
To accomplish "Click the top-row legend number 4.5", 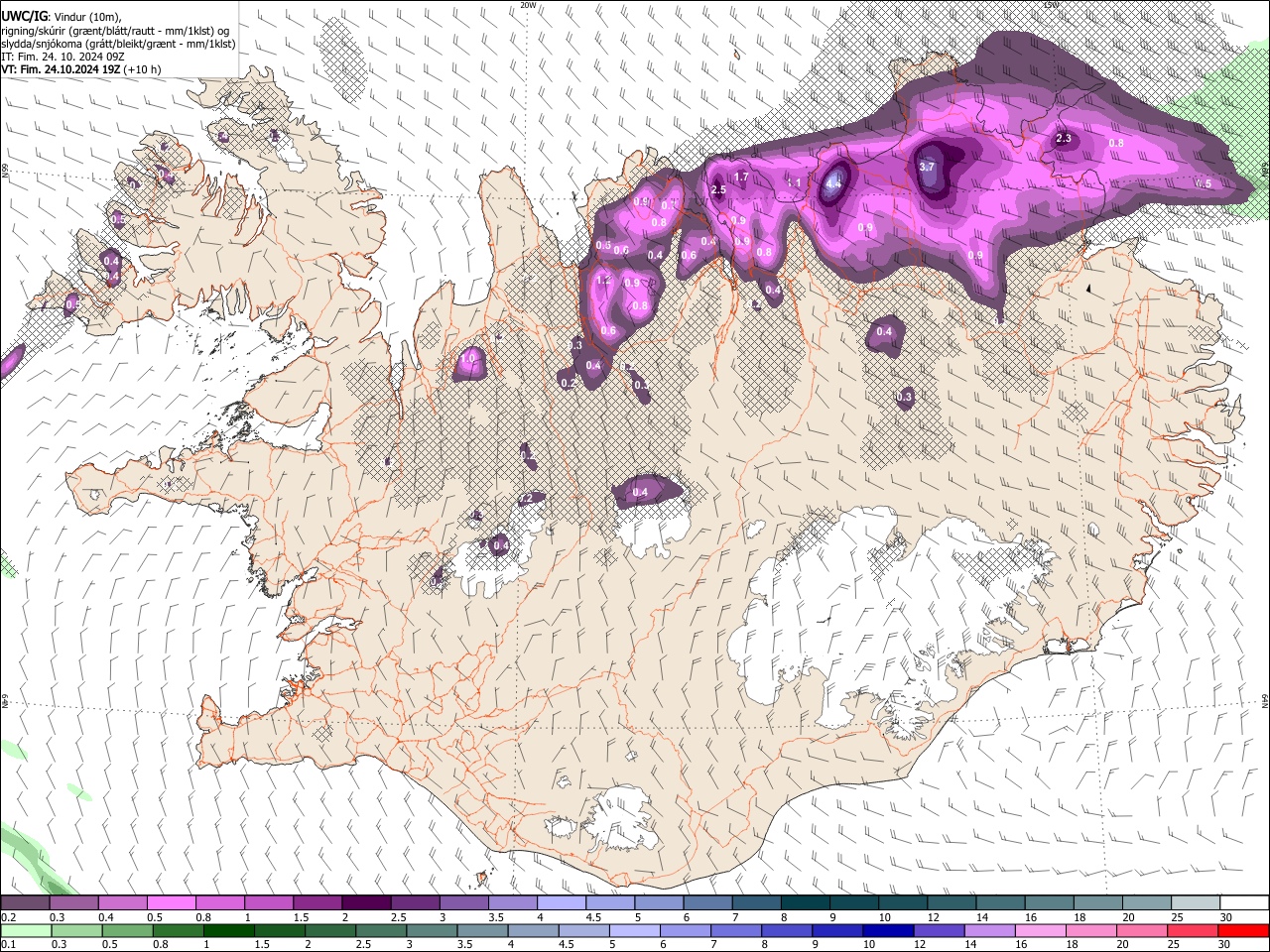I will pos(592,917).
